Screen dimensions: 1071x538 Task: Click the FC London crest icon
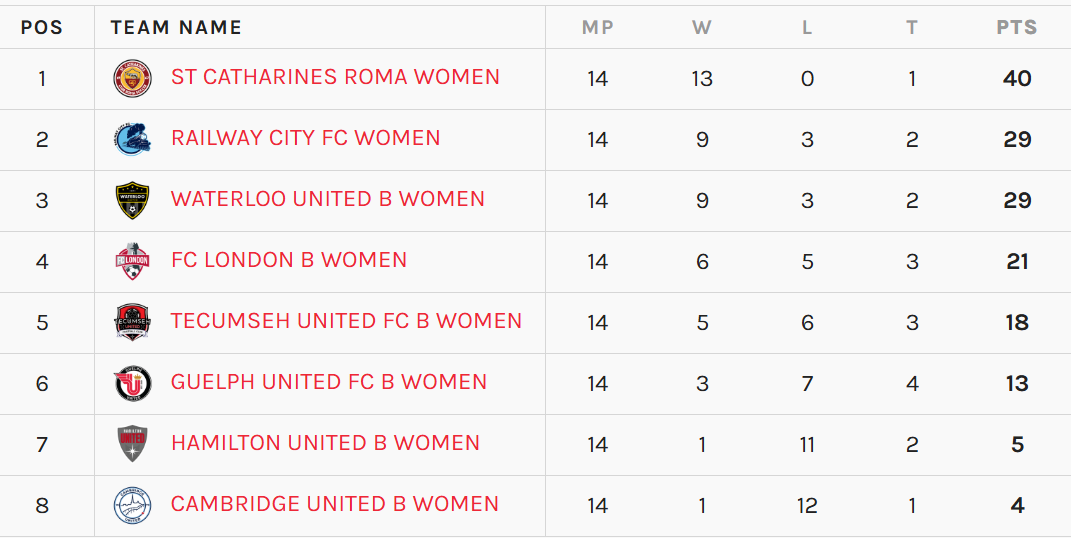click(133, 261)
